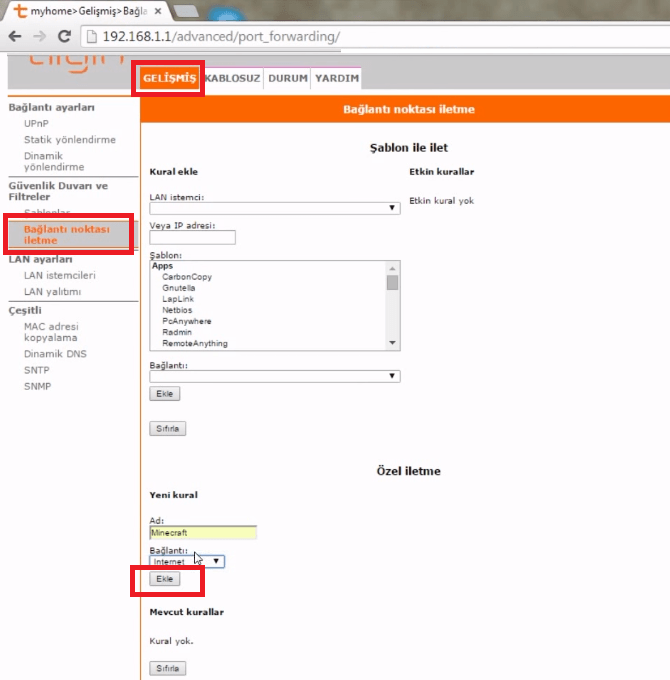Screen dimensions: 670x680
Task: Click Sıfırla button under Şablon ile ilet
Action: [x=167, y=428]
